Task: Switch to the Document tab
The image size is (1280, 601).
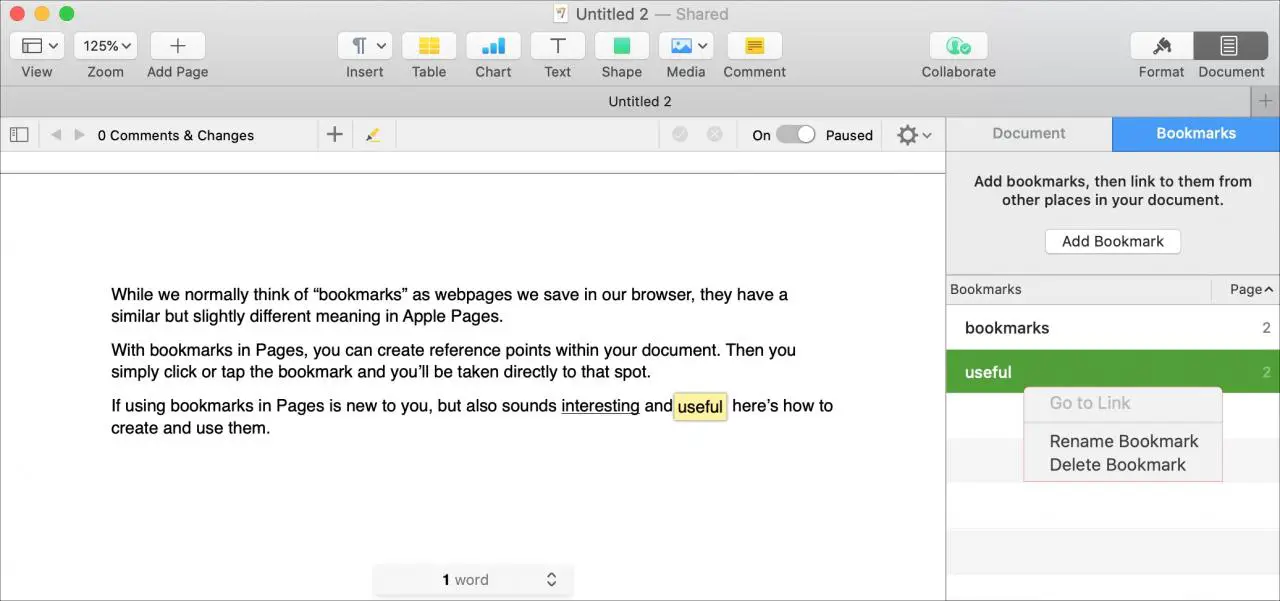Action: (x=1029, y=134)
